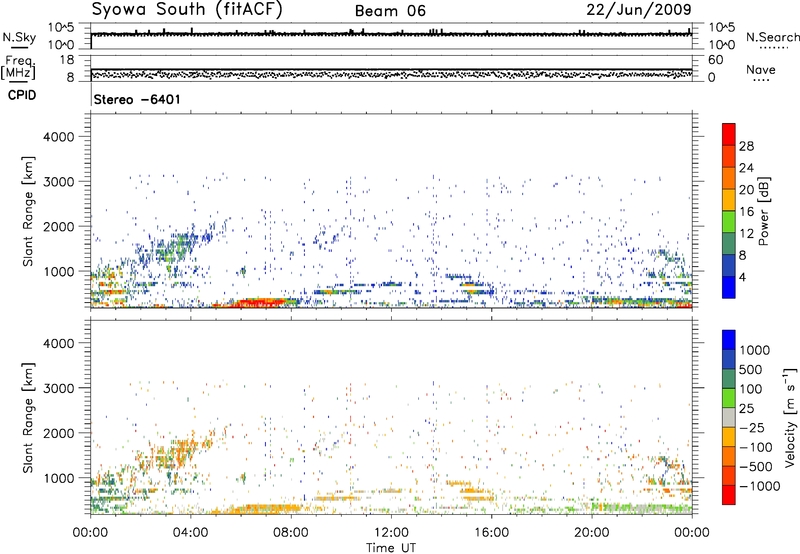Click the '16:00' time tick label

click(x=491, y=533)
